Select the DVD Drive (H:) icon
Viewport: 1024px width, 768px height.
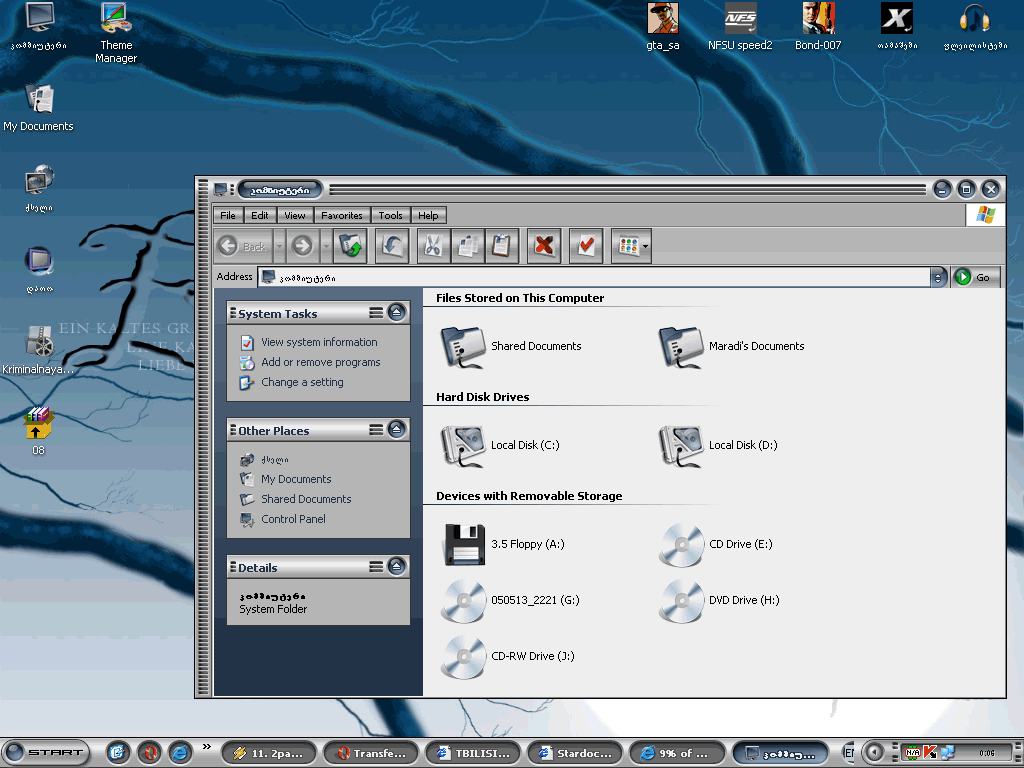point(681,601)
